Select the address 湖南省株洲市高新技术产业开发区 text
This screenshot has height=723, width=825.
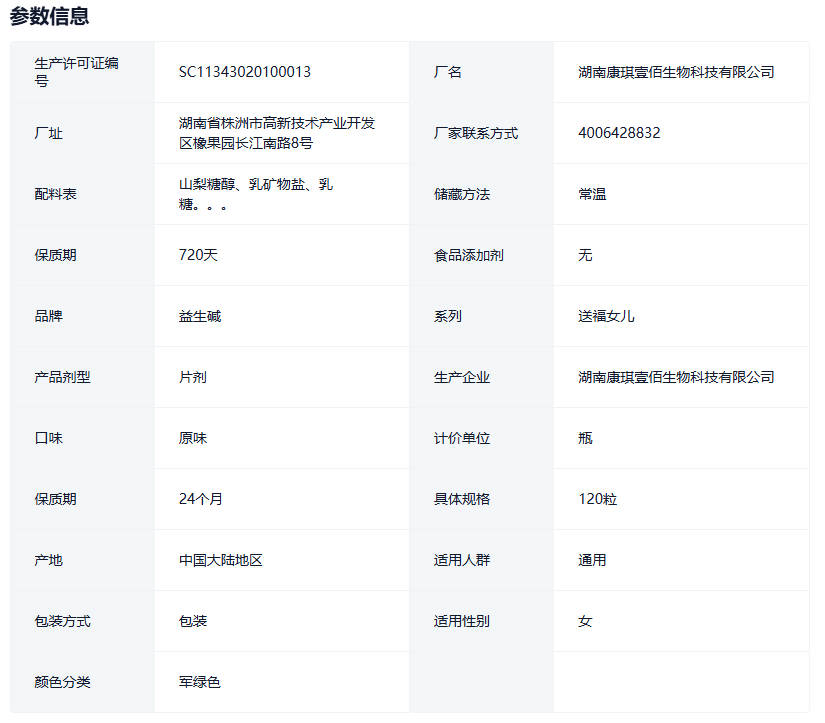277,133
